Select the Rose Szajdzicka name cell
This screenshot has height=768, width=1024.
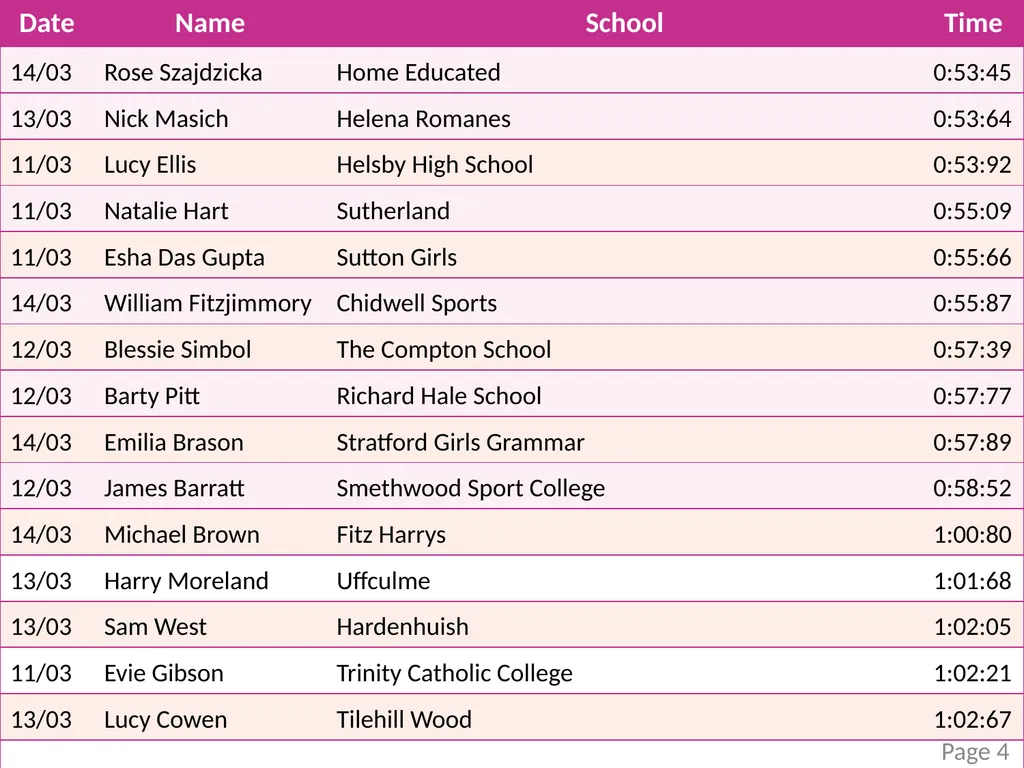[x=183, y=72]
